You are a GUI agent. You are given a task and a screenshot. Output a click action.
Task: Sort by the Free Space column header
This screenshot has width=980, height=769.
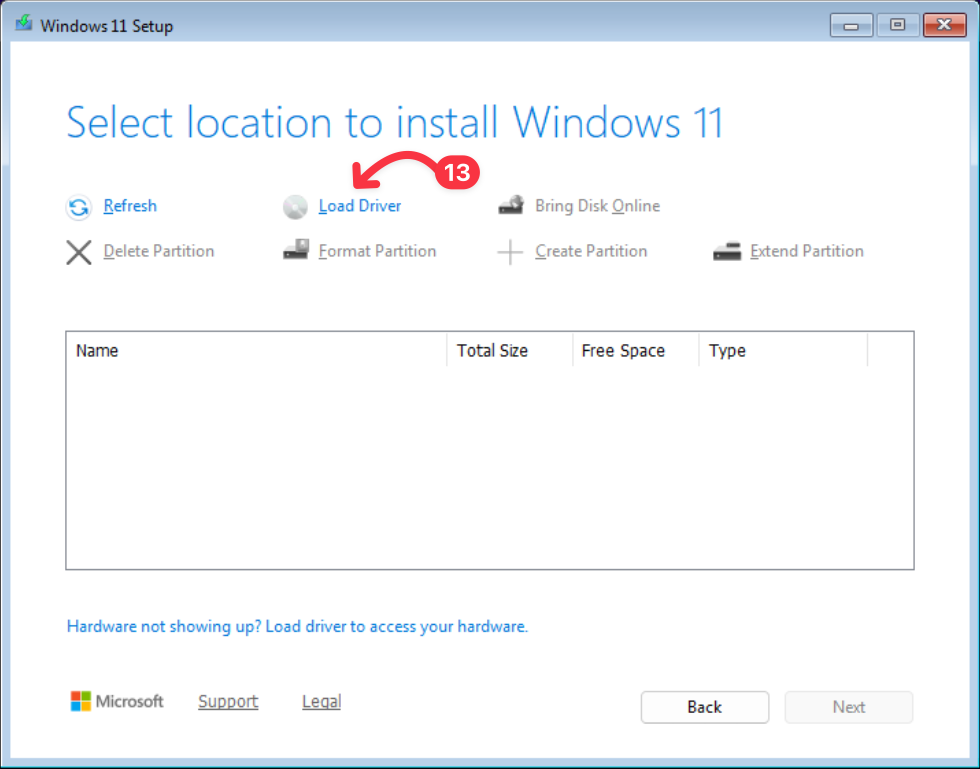click(635, 351)
